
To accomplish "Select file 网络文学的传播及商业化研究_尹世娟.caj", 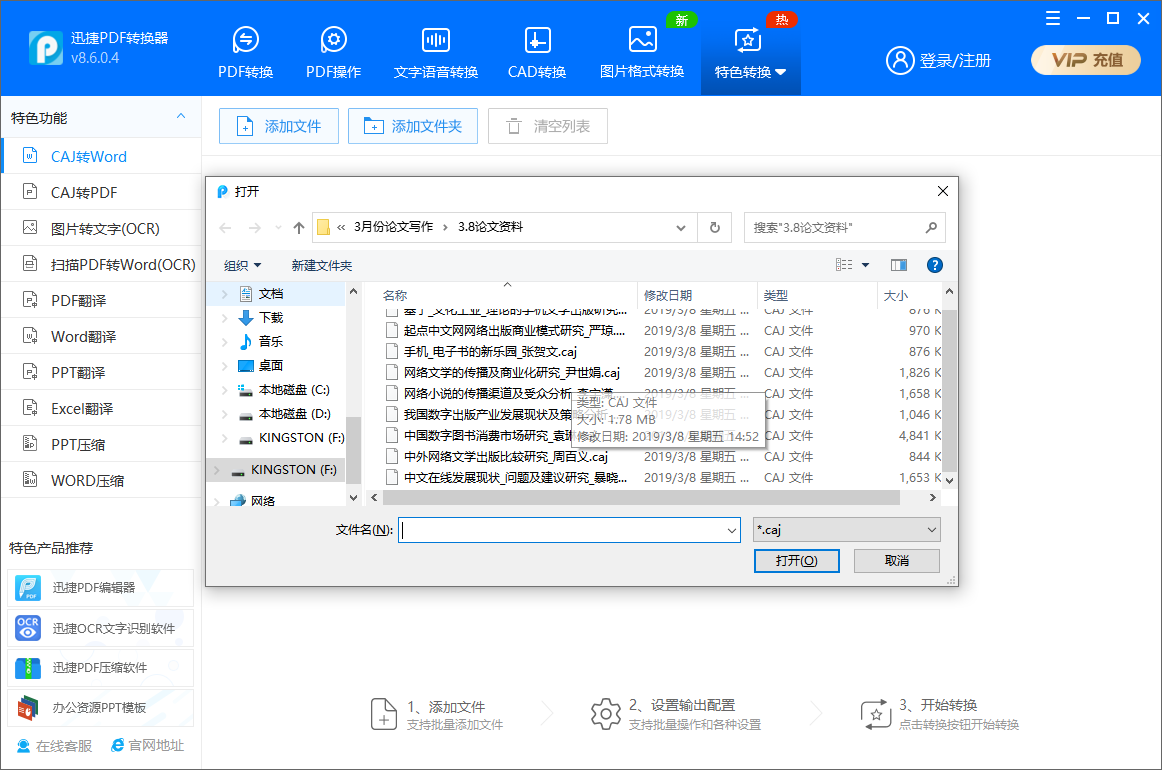I will tap(511, 373).
